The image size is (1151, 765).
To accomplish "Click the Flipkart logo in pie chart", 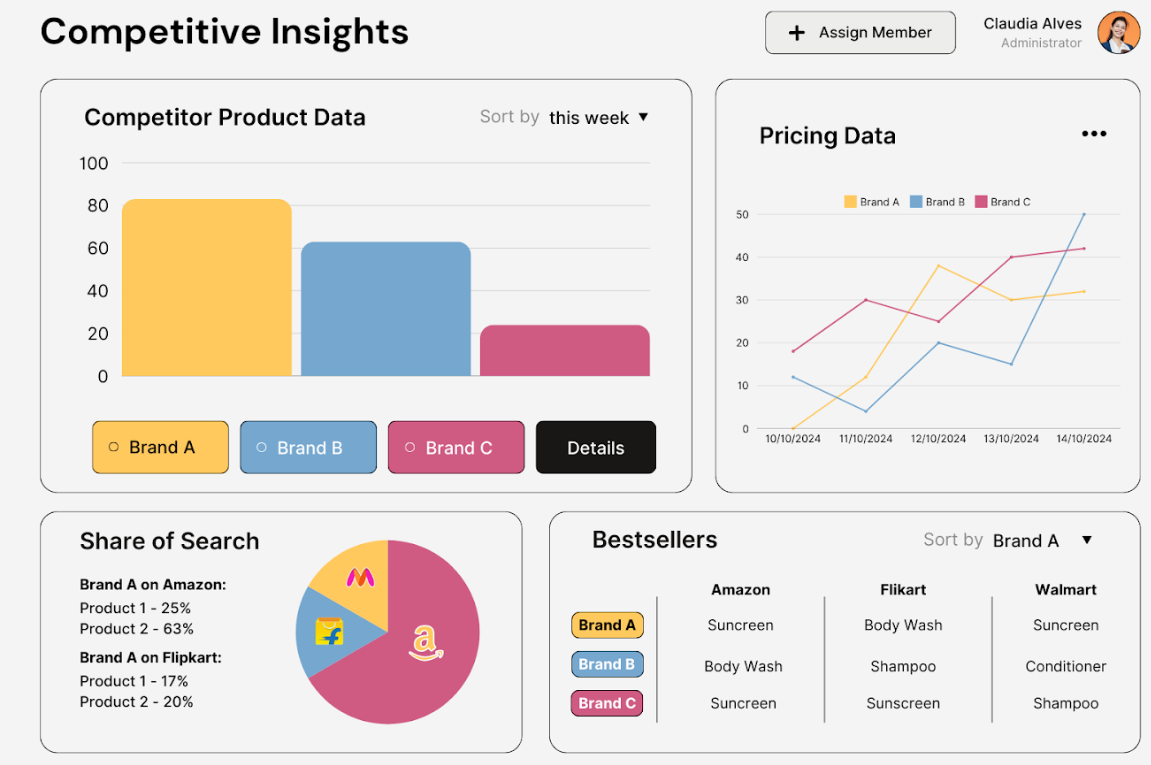I will [x=330, y=631].
